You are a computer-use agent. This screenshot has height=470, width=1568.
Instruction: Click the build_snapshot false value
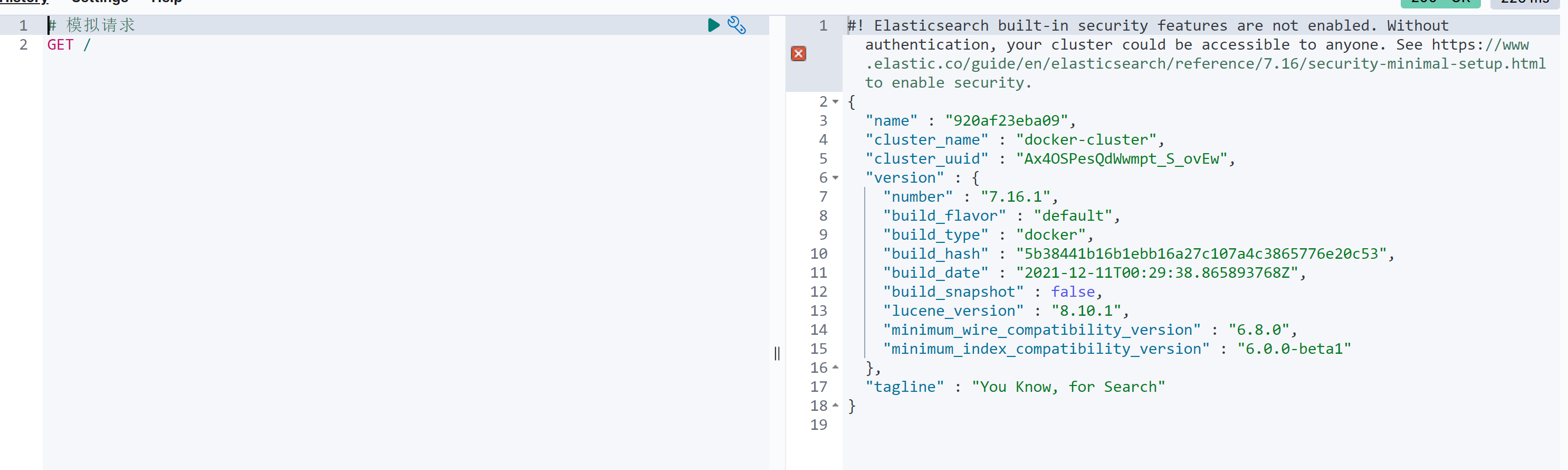pyautogui.click(x=1073, y=292)
